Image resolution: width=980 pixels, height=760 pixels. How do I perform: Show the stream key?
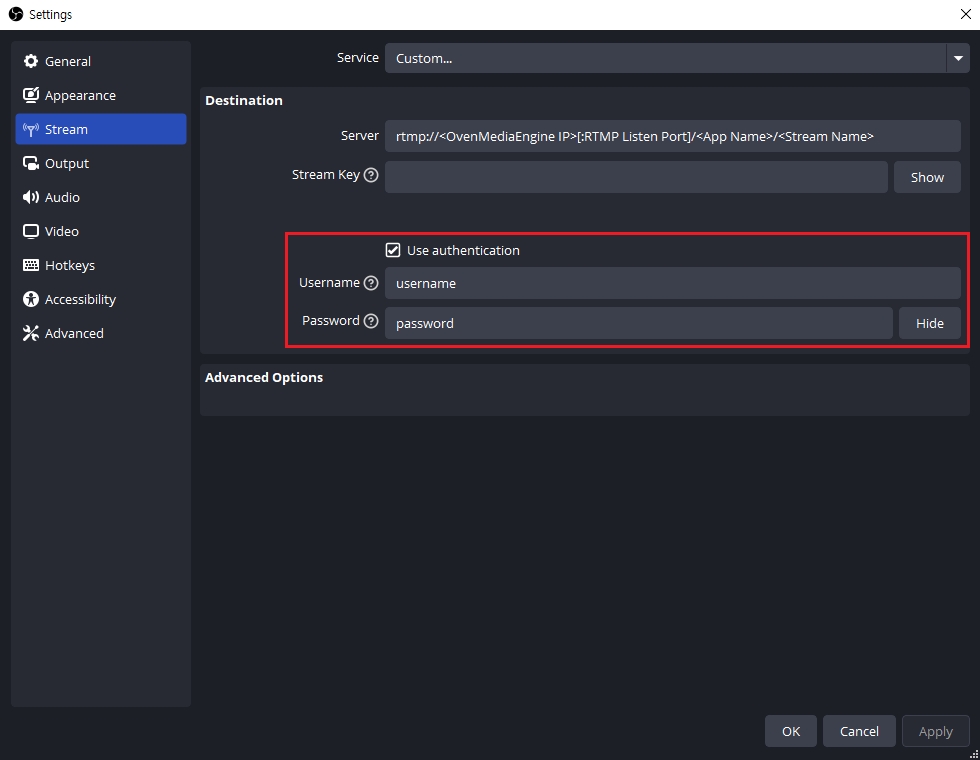point(926,177)
